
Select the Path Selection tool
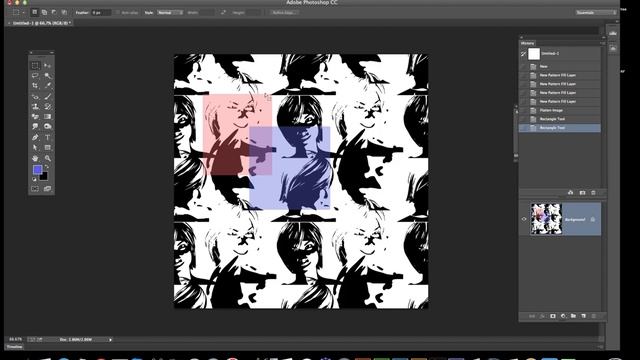point(36,148)
